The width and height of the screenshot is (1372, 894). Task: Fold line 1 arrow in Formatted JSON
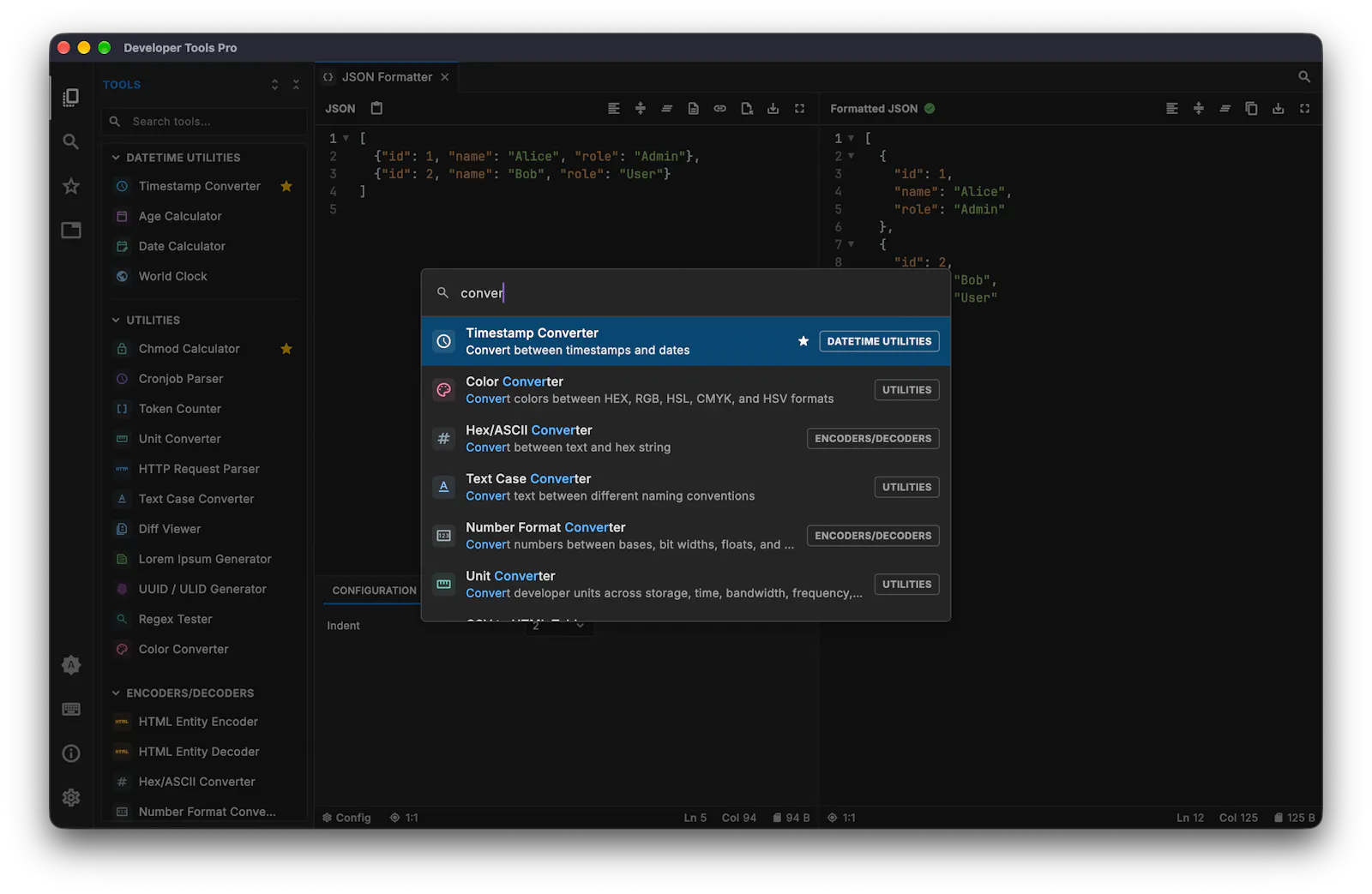851,138
